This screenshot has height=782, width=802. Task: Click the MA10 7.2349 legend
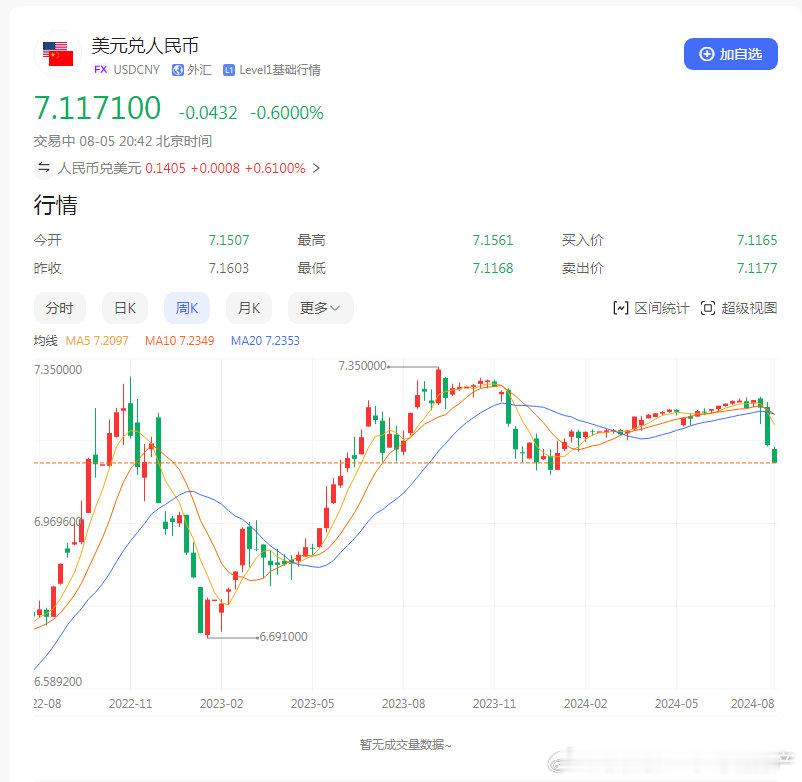tap(180, 341)
